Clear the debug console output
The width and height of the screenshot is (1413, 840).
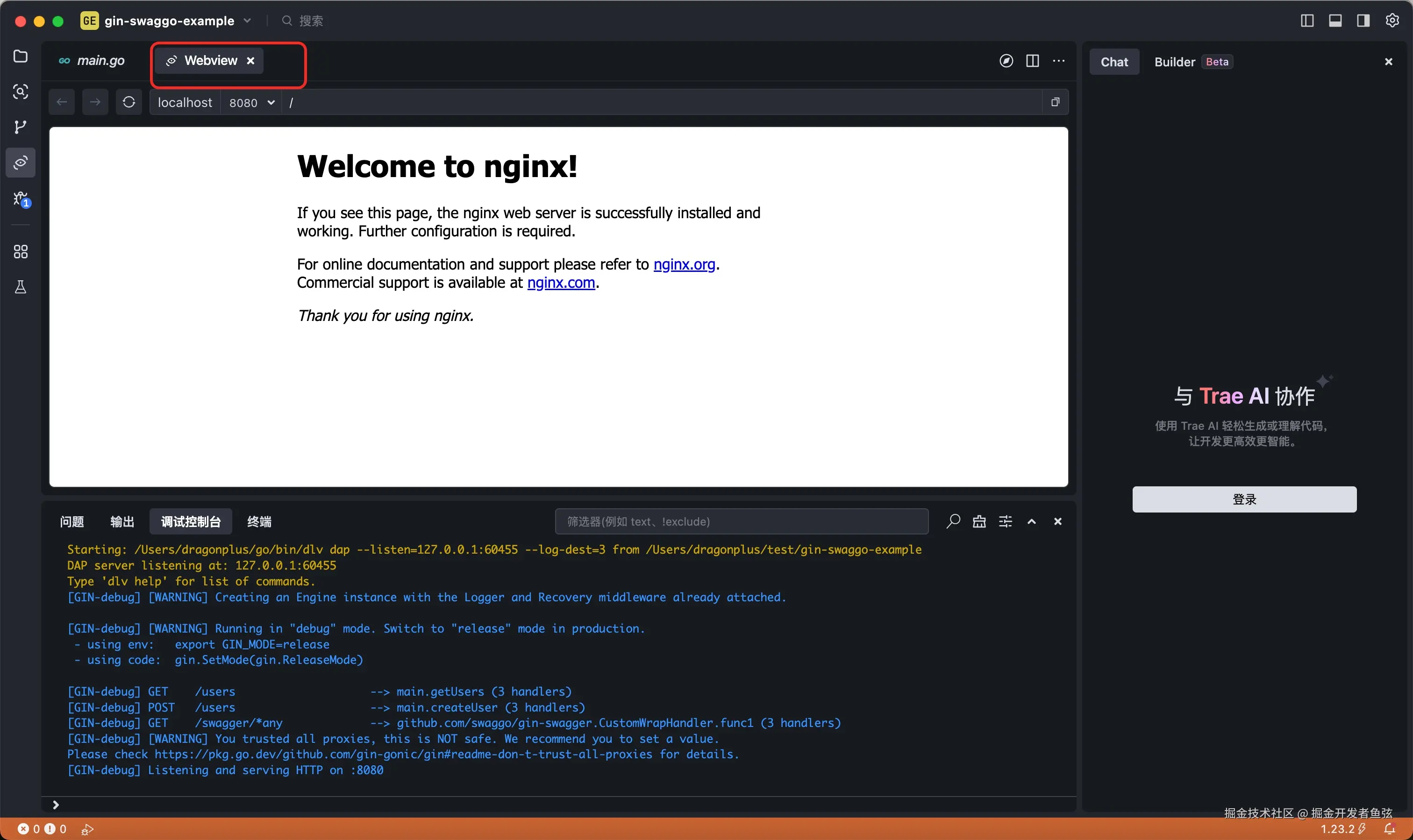point(979,521)
